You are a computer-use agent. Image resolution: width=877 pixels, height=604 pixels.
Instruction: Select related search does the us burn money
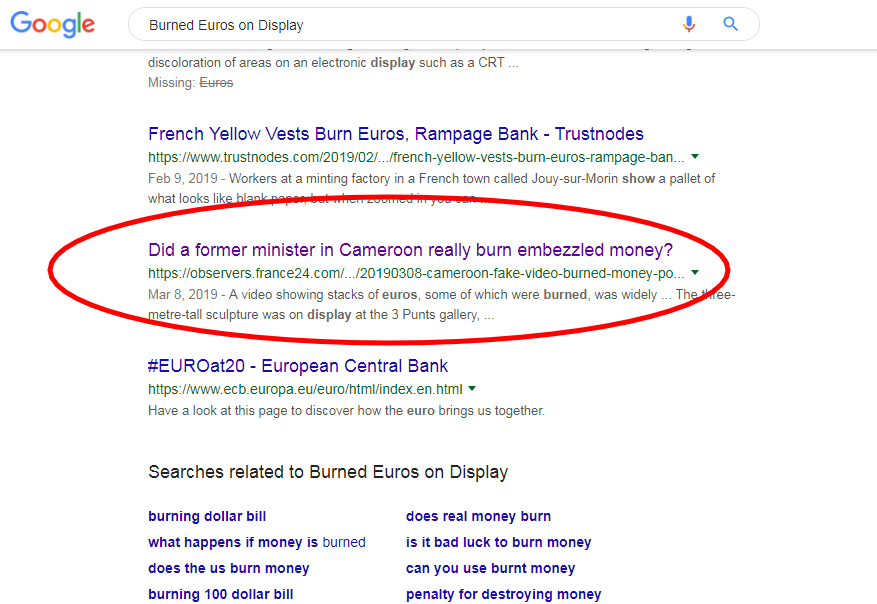coord(229,568)
